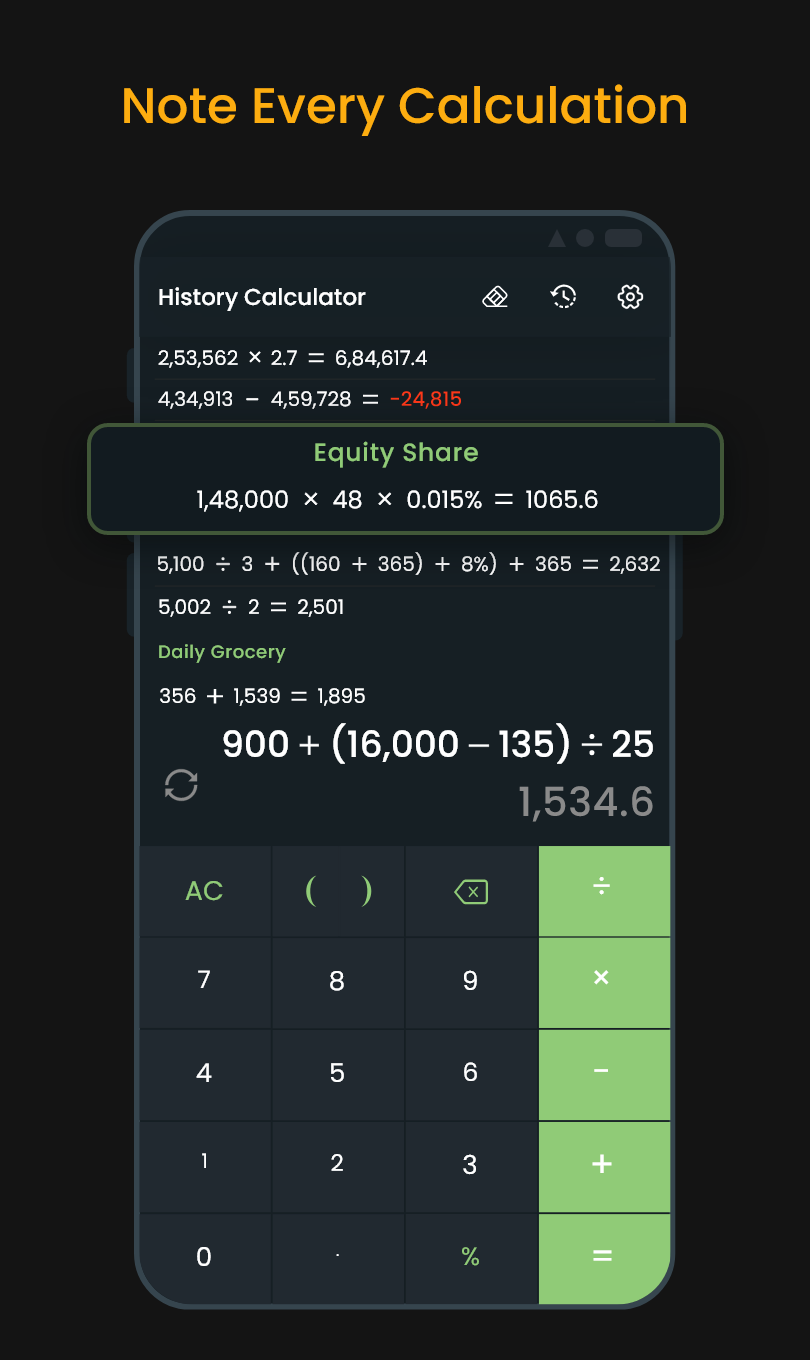Tap the number 2 key
Image resolution: width=810 pixels, height=1360 pixels.
(337, 1167)
